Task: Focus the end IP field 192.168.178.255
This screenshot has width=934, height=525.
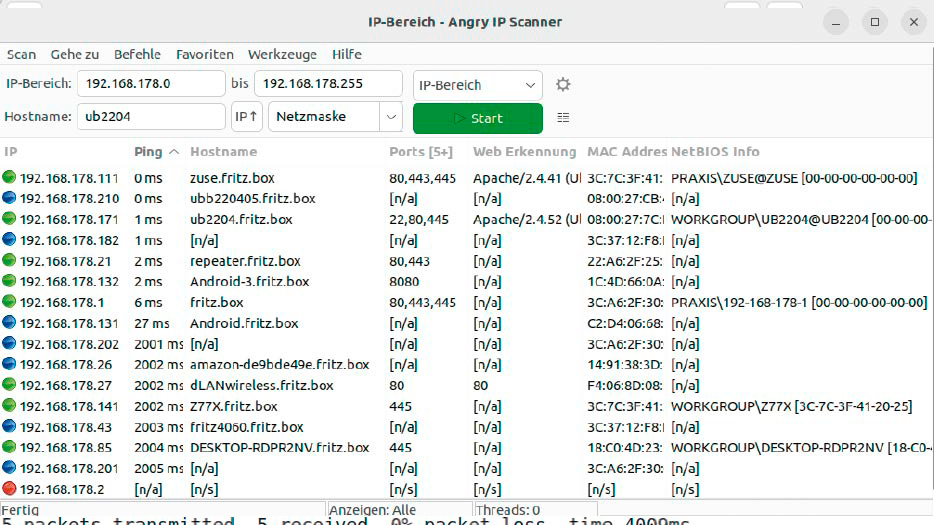Action: click(x=328, y=83)
